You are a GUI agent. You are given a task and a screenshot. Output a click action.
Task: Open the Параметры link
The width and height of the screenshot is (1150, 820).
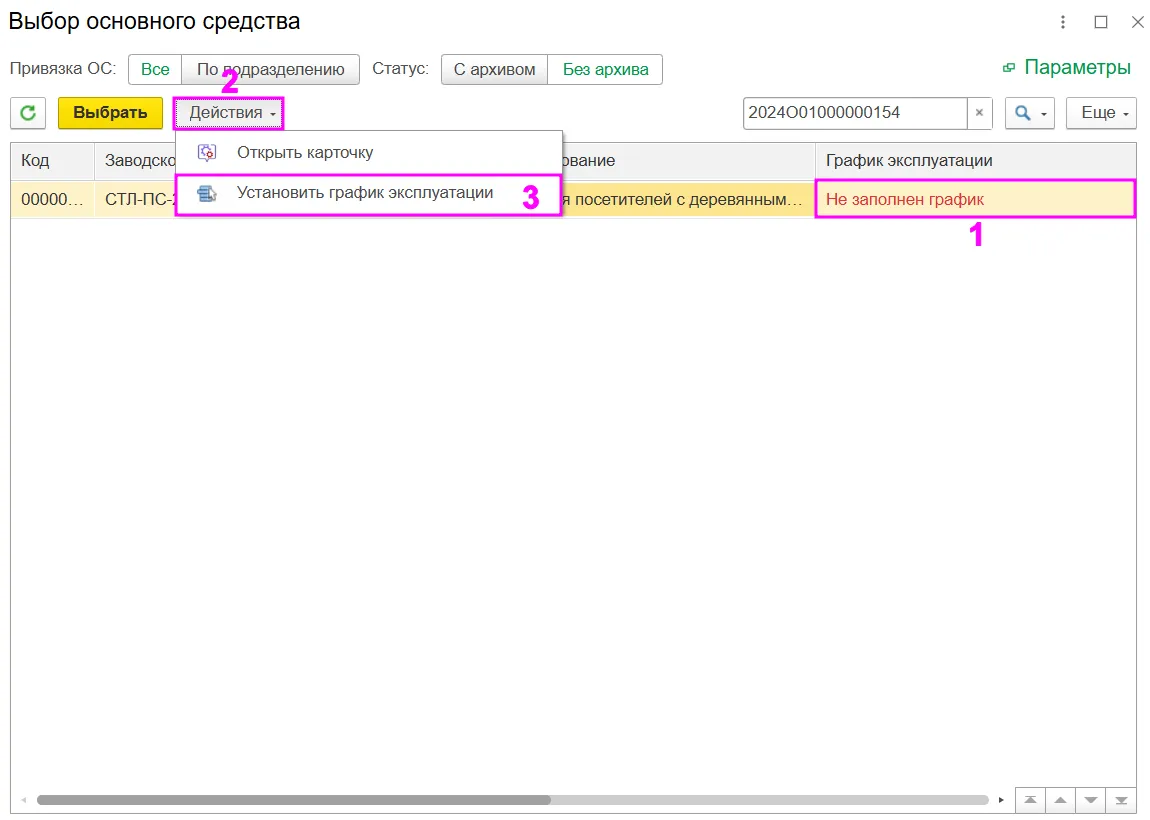point(1067,67)
